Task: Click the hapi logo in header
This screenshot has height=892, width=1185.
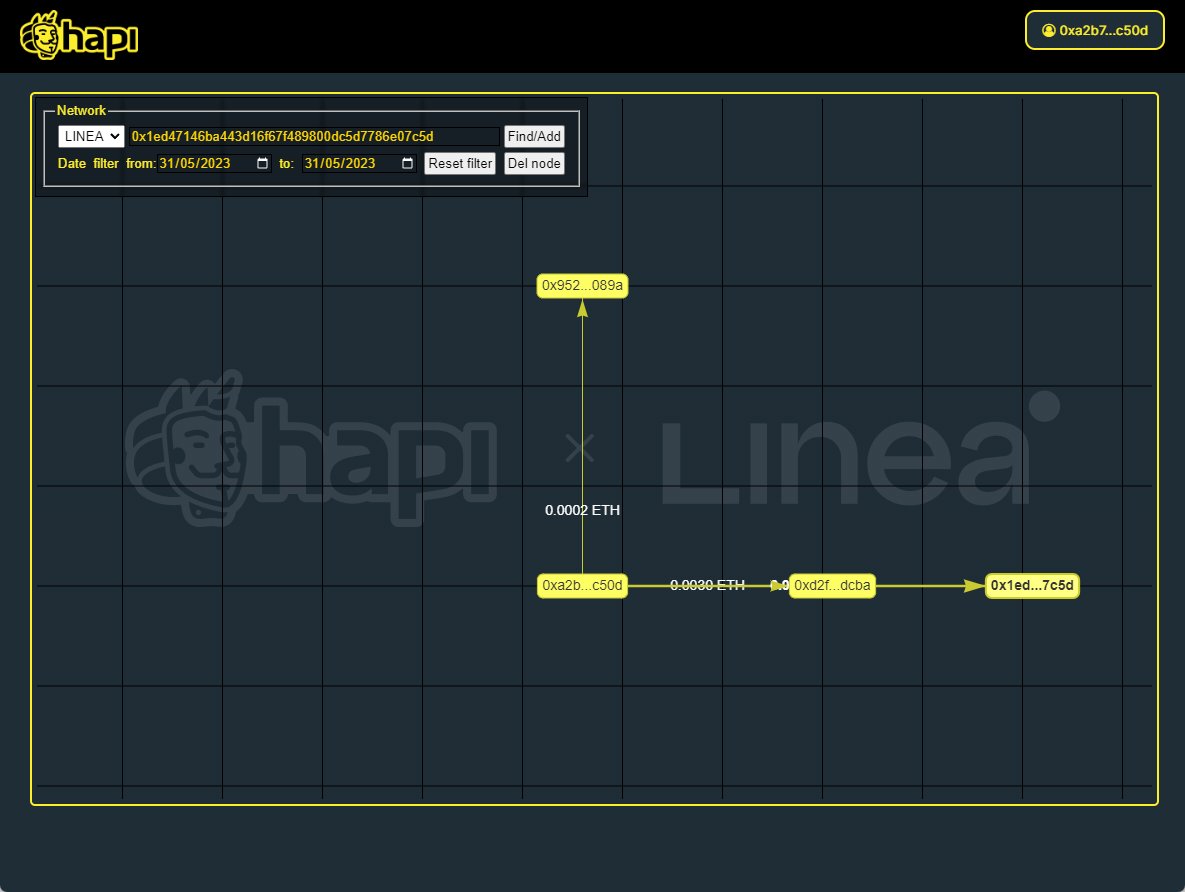Action: (79, 36)
